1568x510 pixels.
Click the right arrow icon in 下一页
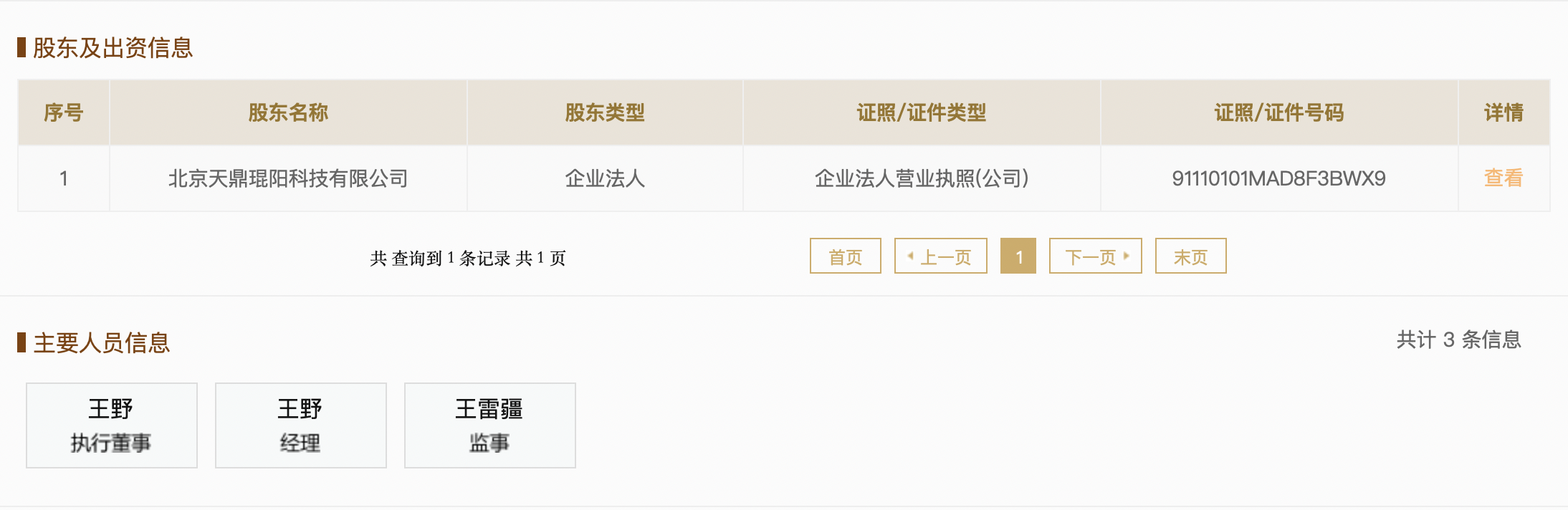point(1127,256)
